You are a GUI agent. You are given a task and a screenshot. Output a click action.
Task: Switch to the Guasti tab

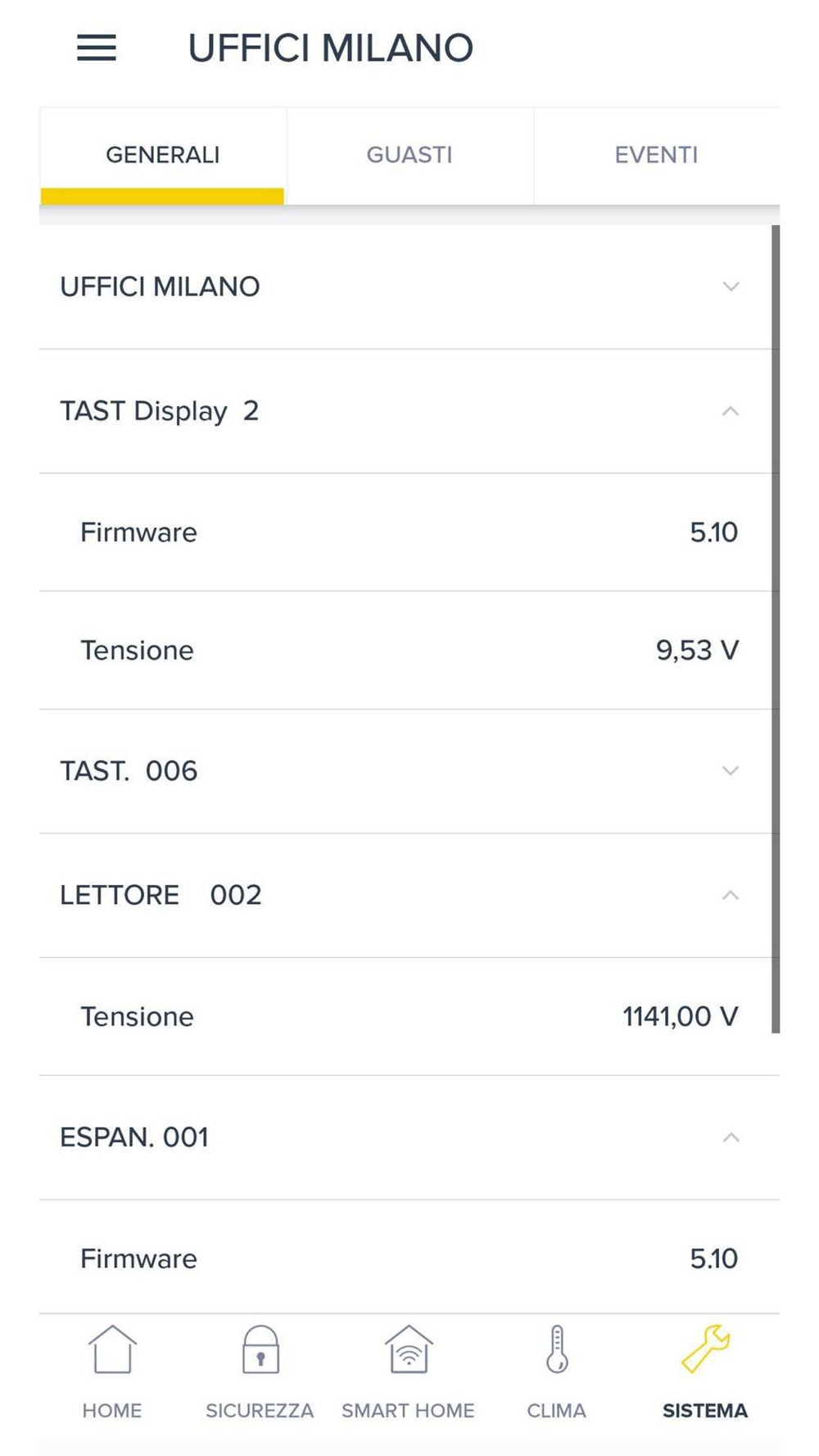[409, 156]
